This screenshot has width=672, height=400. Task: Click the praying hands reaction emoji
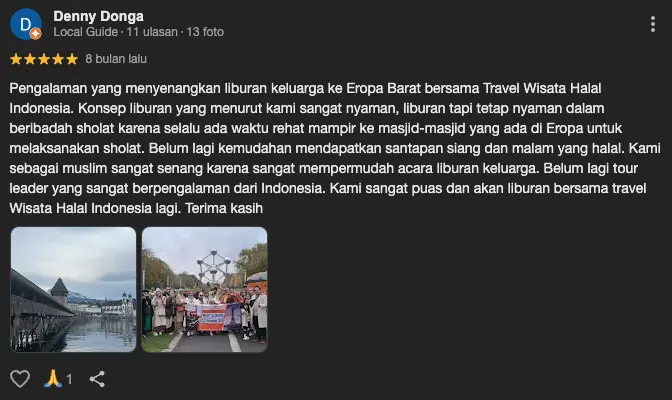click(x=53, y=379)
